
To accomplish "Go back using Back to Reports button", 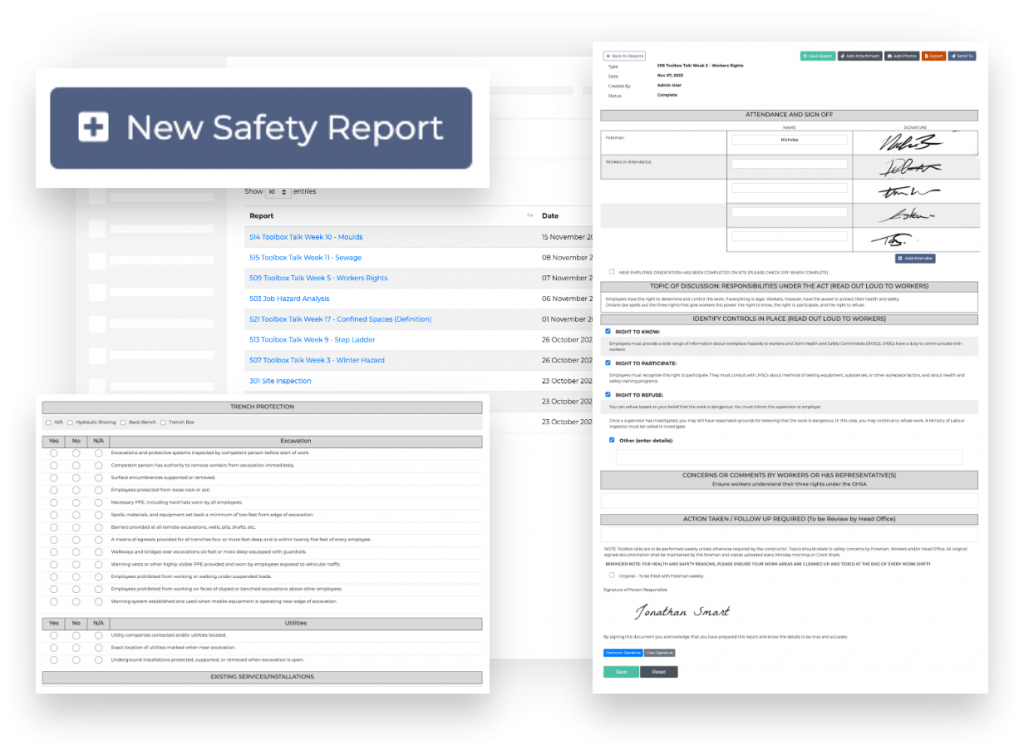I will point(625,56).
